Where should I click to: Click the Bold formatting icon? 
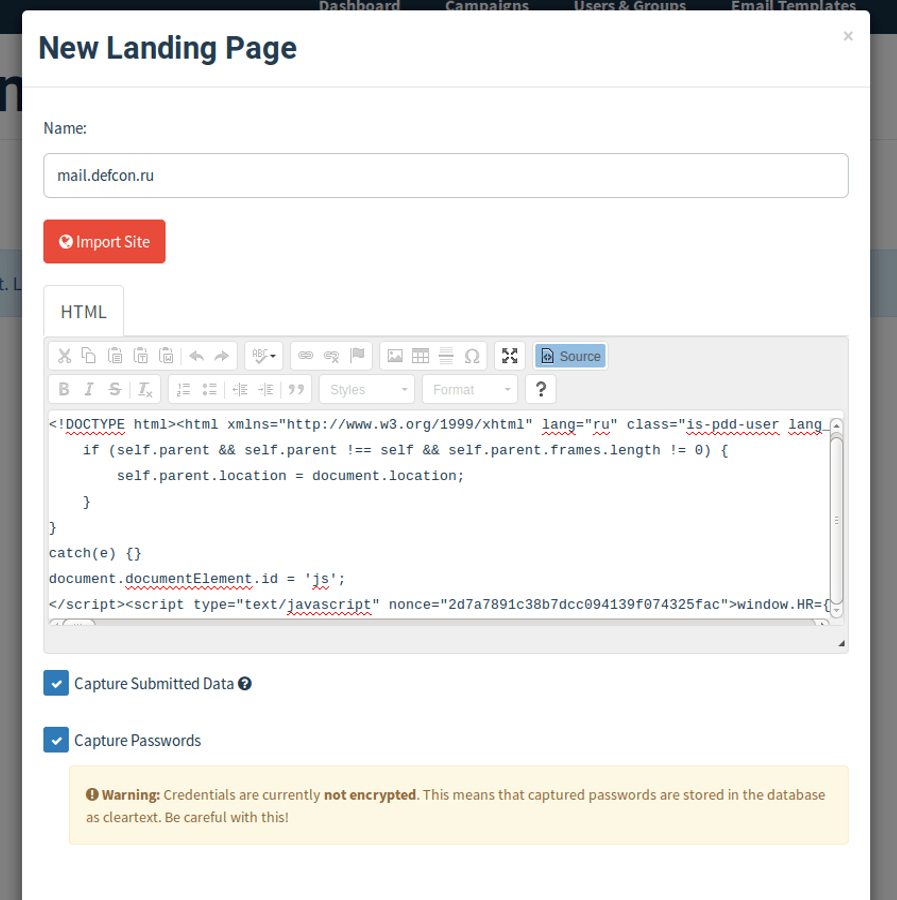[64, 389]
